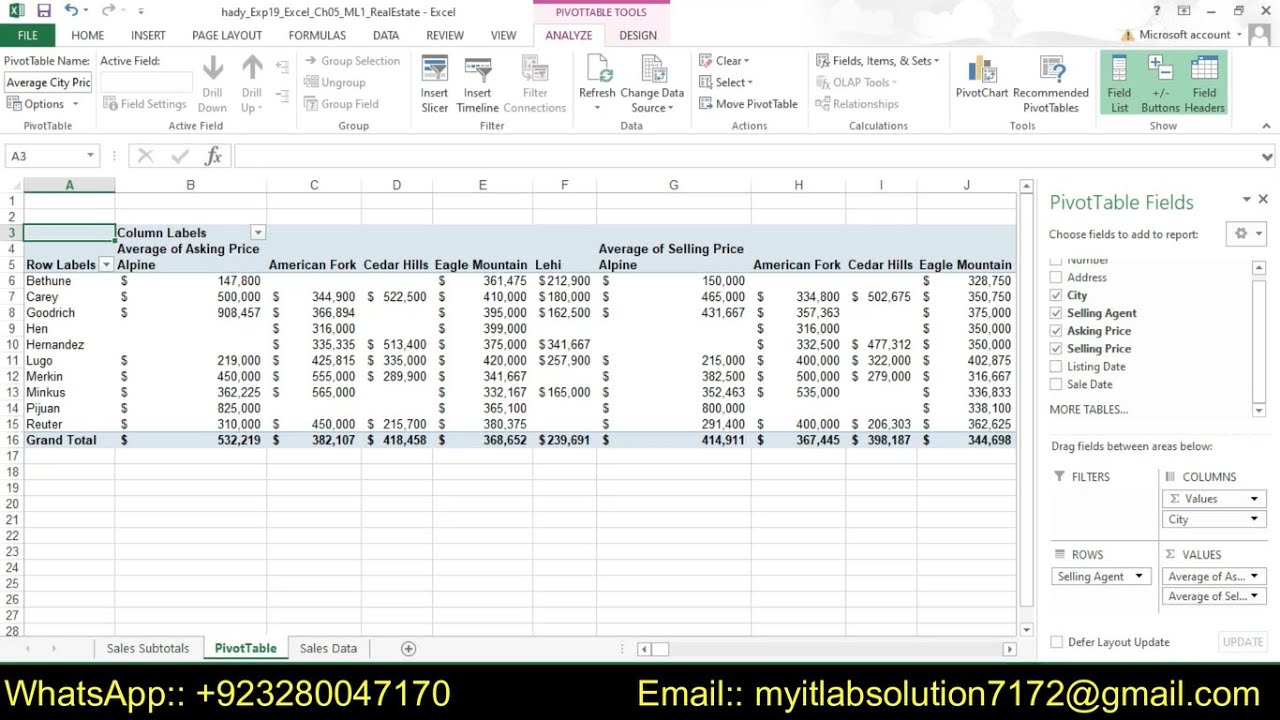Collapse the ribbon with the caret
1280x720 pixels.
pyautogui.click(x=1267, y=126)
